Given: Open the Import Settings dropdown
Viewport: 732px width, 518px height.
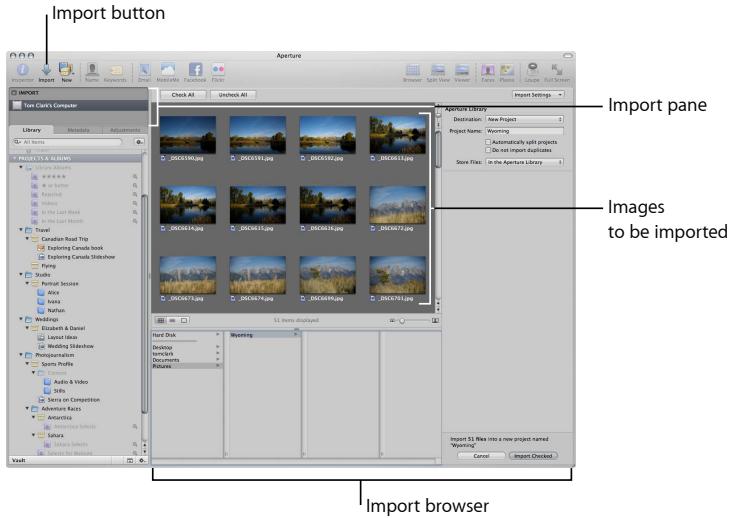Looking at the screenshot, I should pyautogui.click(x=538, y=95).
